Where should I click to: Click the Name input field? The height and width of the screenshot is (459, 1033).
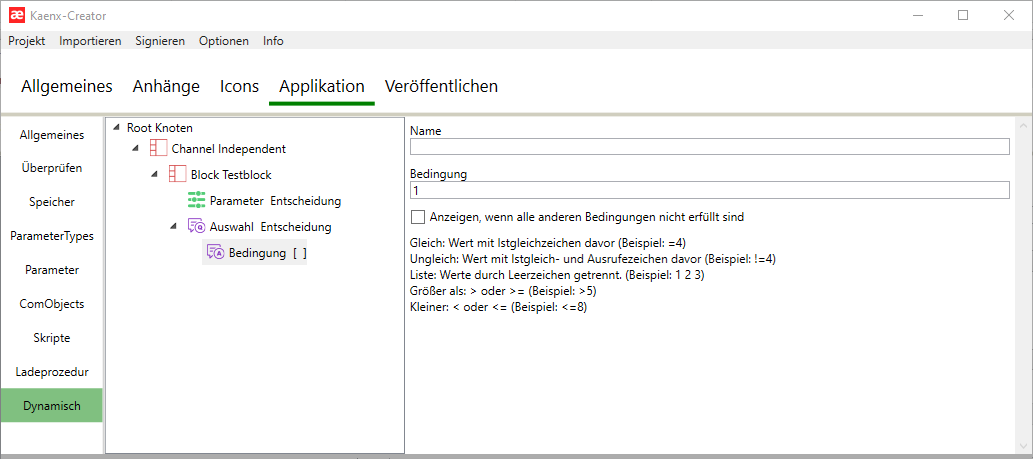tap(709, 147)
